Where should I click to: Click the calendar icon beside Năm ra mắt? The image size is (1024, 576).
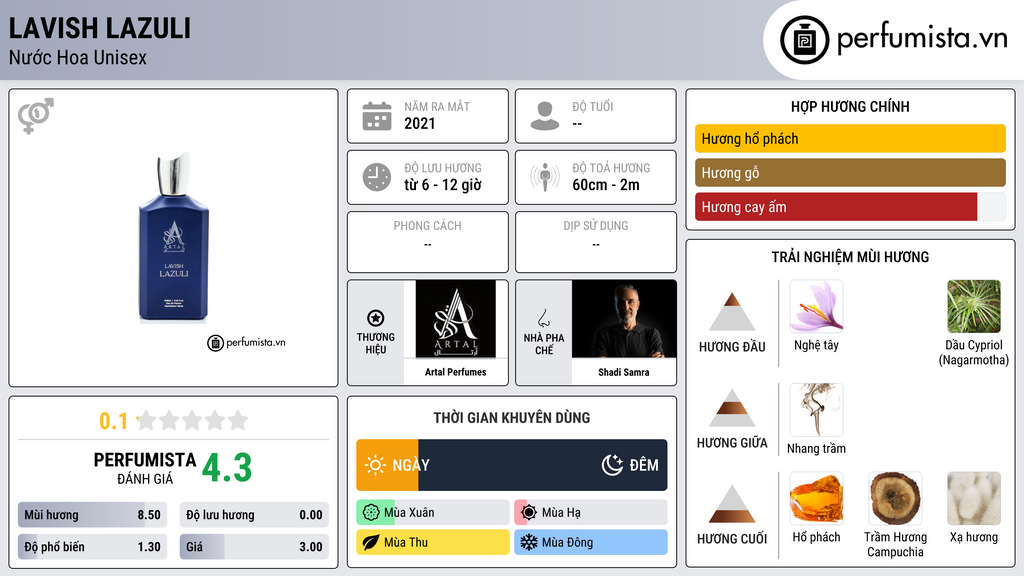[377, 116]
